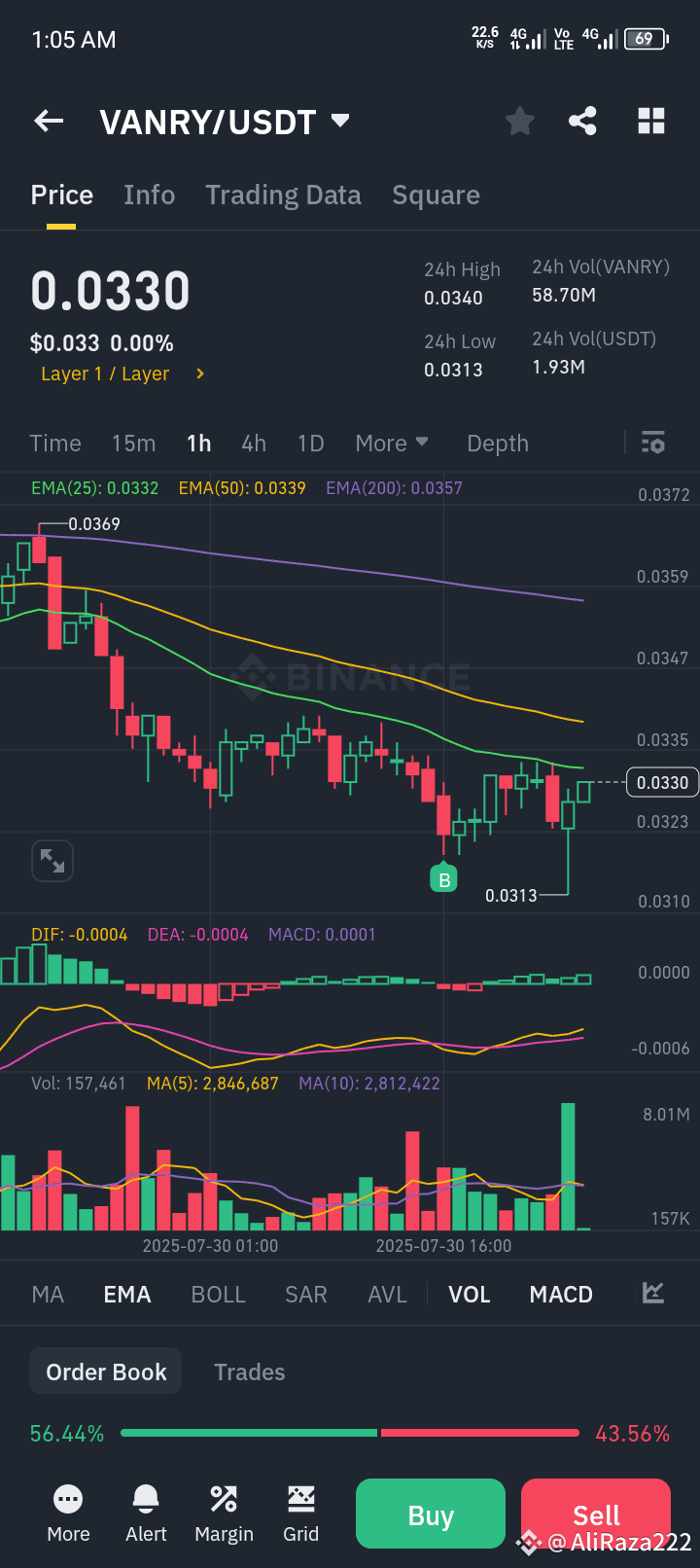This screenshot has height=1568, width=700.
Task: Open Margin trading
Action: pos(224,1513)
